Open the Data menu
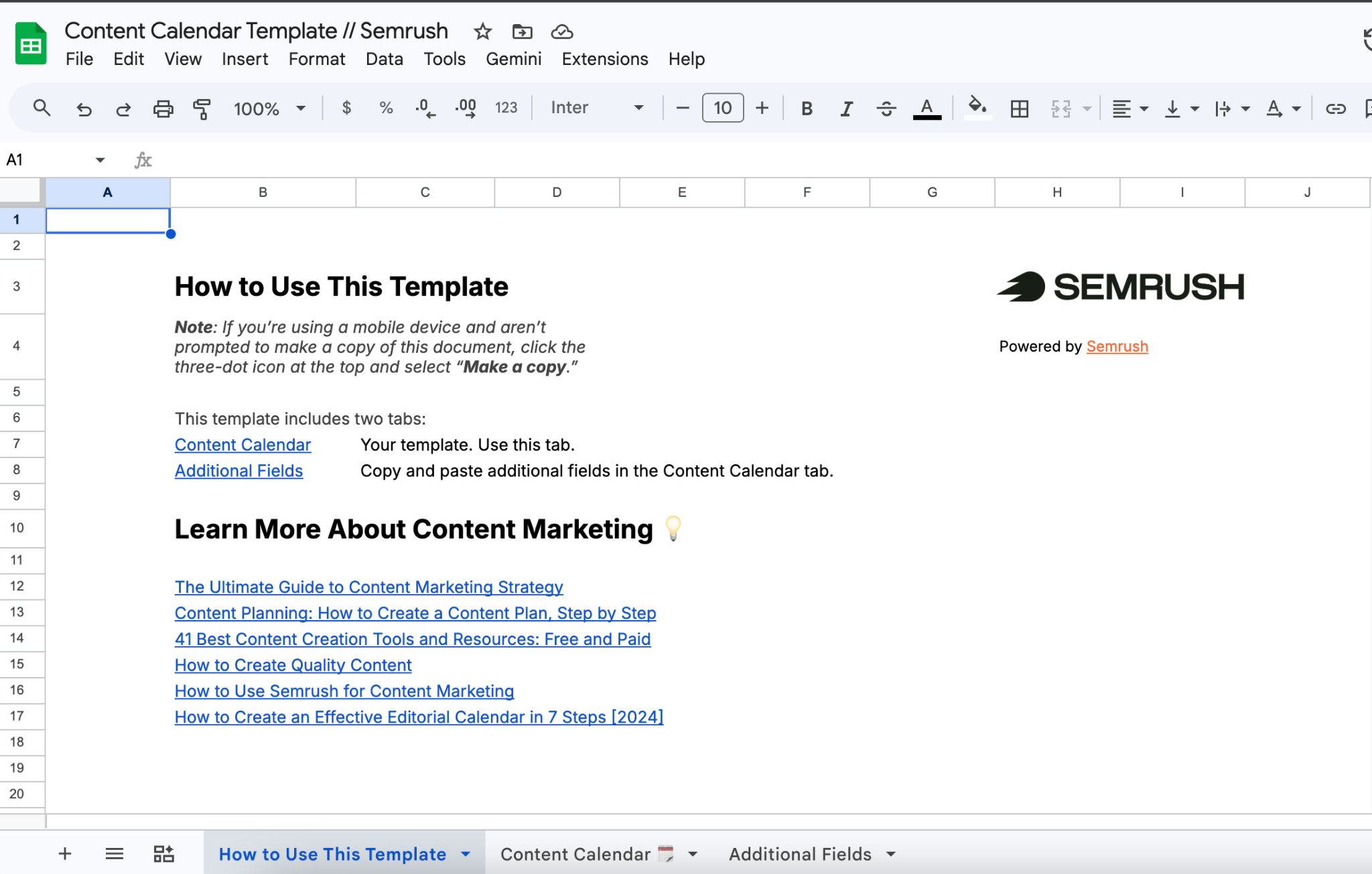 click(x=384, y=59)
